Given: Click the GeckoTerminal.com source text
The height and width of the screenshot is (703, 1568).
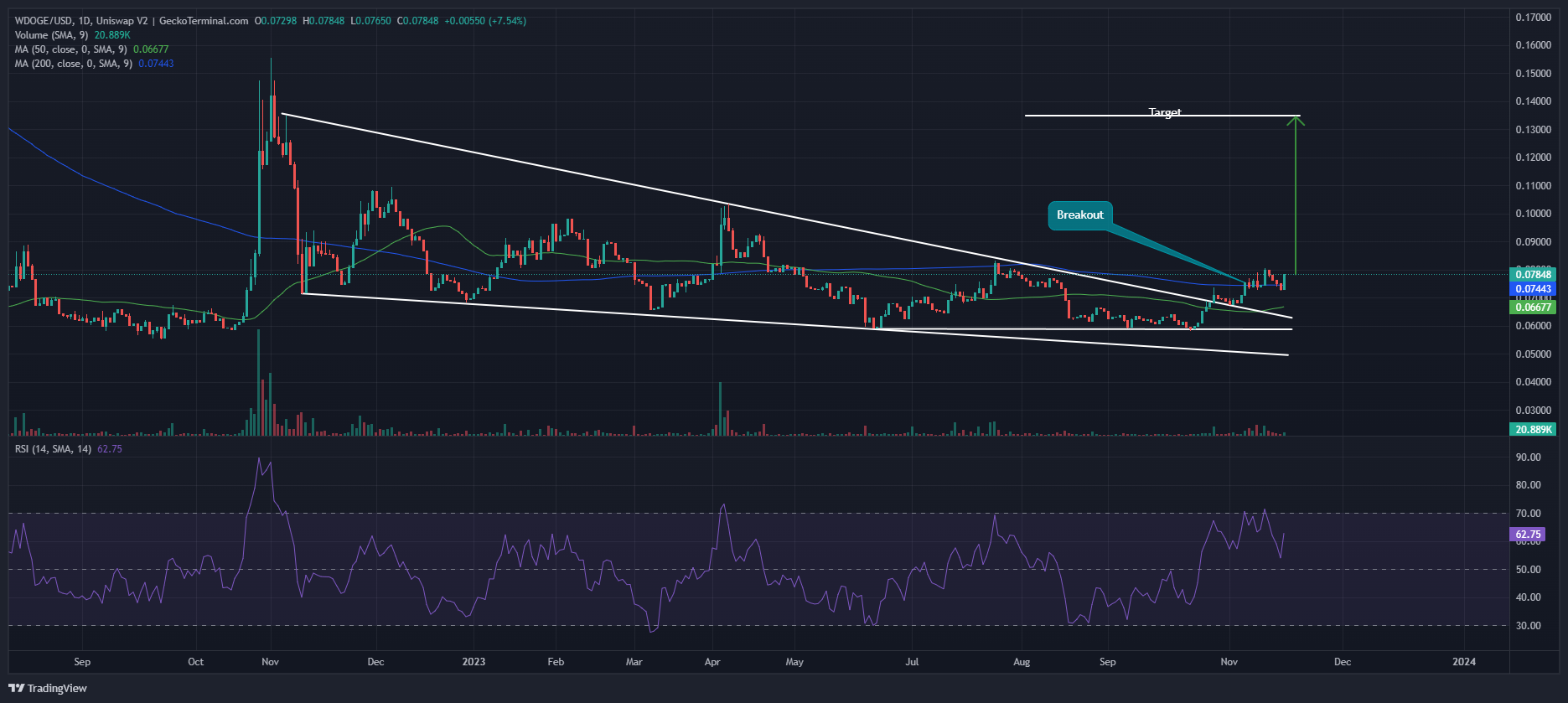Looking at the screenshot, I should [204, 21].
